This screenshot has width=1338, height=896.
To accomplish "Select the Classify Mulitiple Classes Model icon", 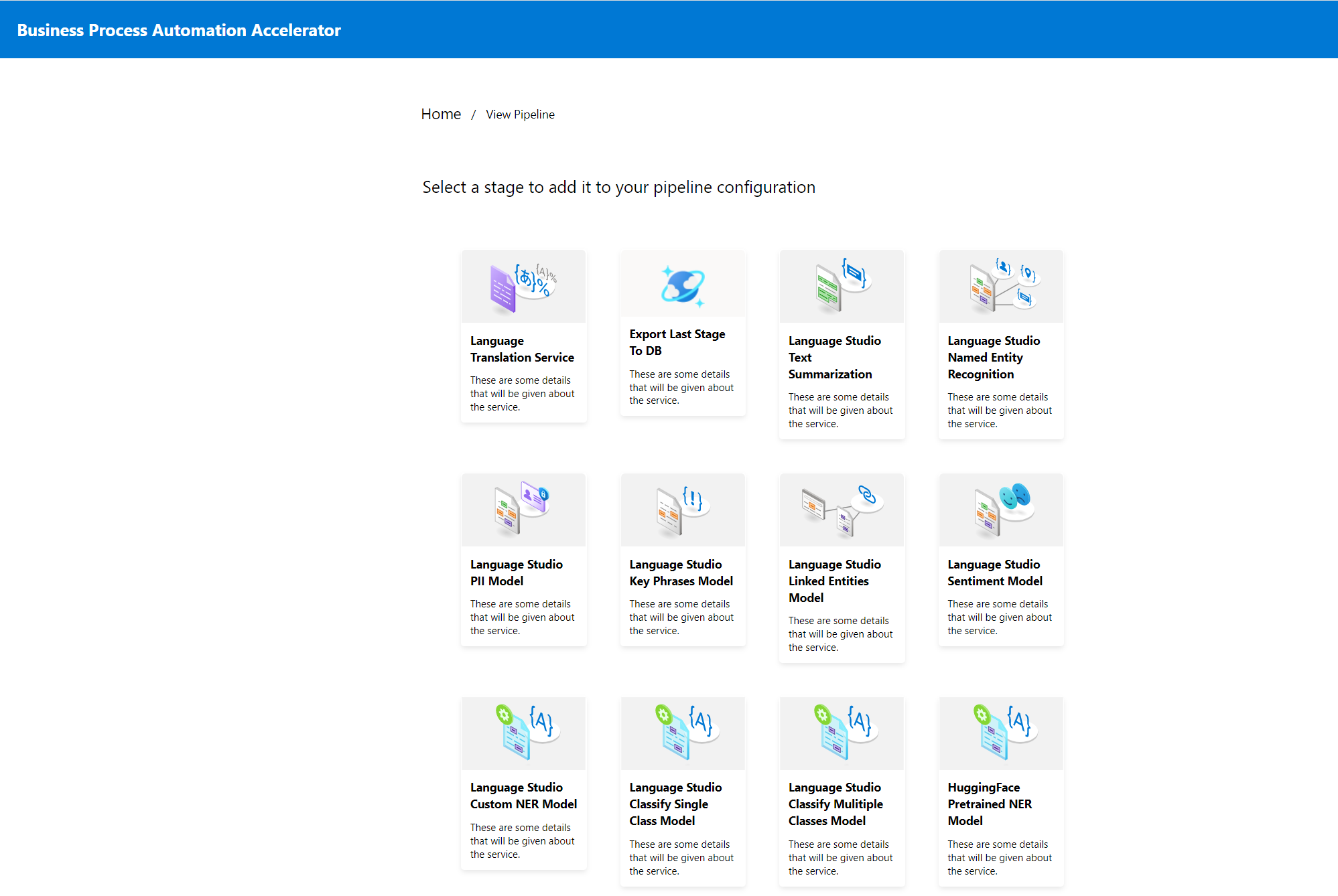I will coord(842,734).
